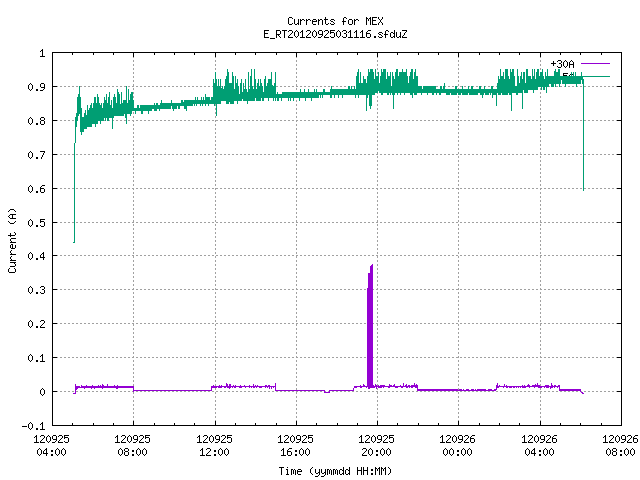Click the y-axis tick value 0.4
Viewport: 640px width, 480px height.
(x=36, y=256)
